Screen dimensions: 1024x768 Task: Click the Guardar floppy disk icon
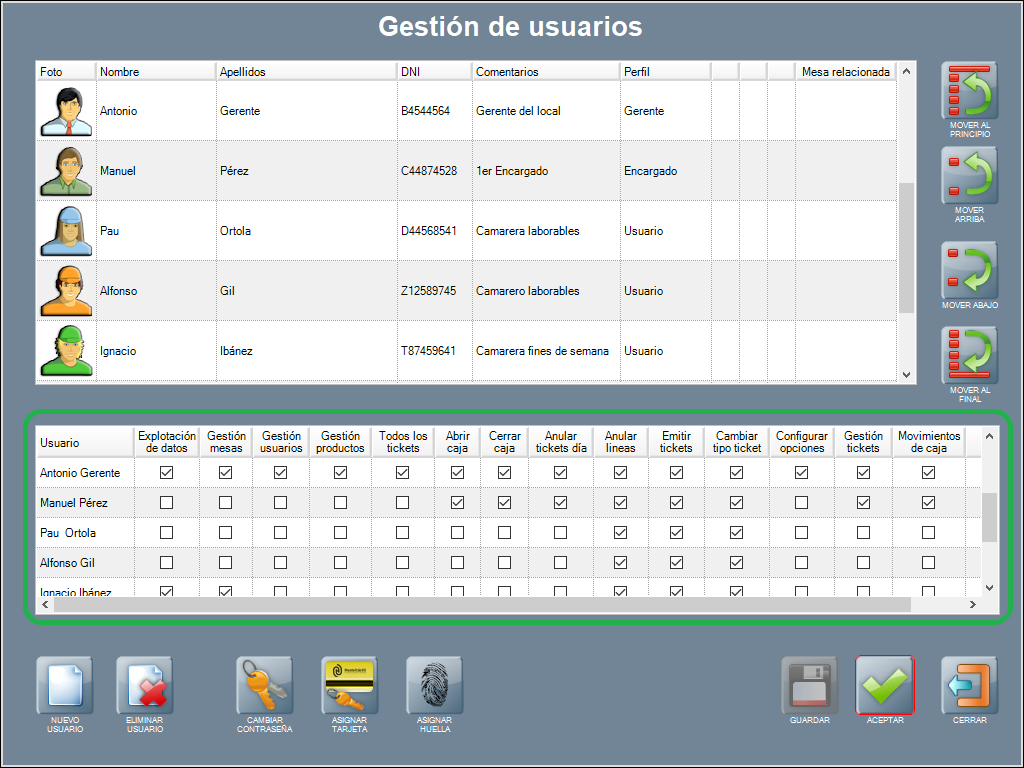(809, 685)
